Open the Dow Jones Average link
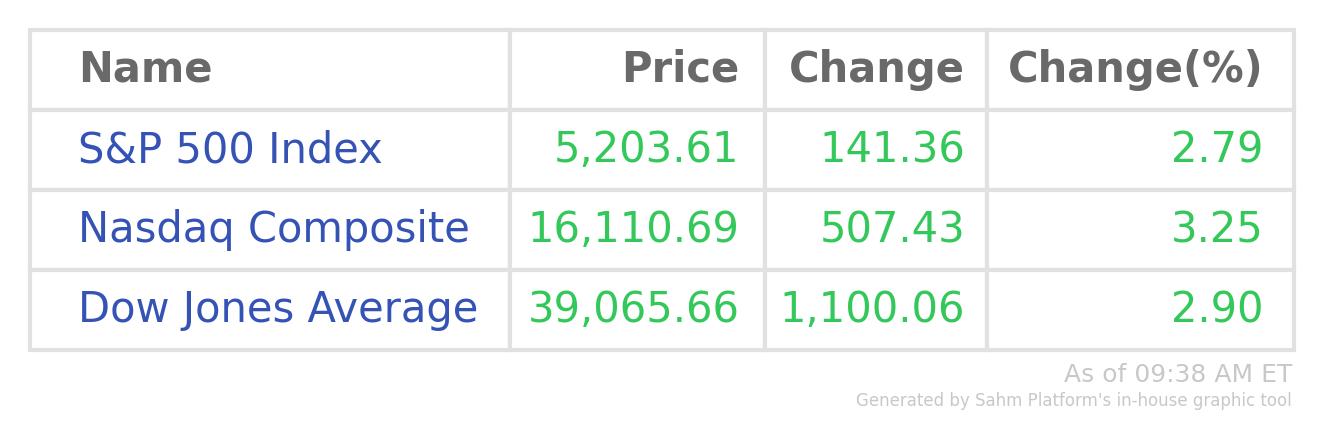The width and height of the screenshot is (1324, 440). point(278,309)
